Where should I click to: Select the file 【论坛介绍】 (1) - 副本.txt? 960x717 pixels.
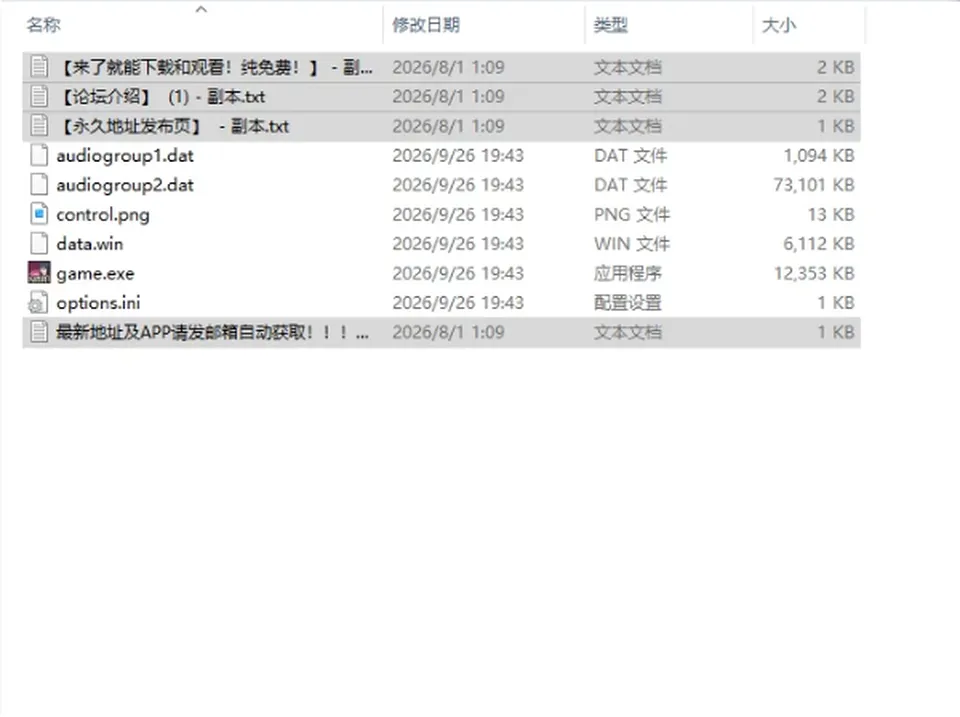click(161, 97)
